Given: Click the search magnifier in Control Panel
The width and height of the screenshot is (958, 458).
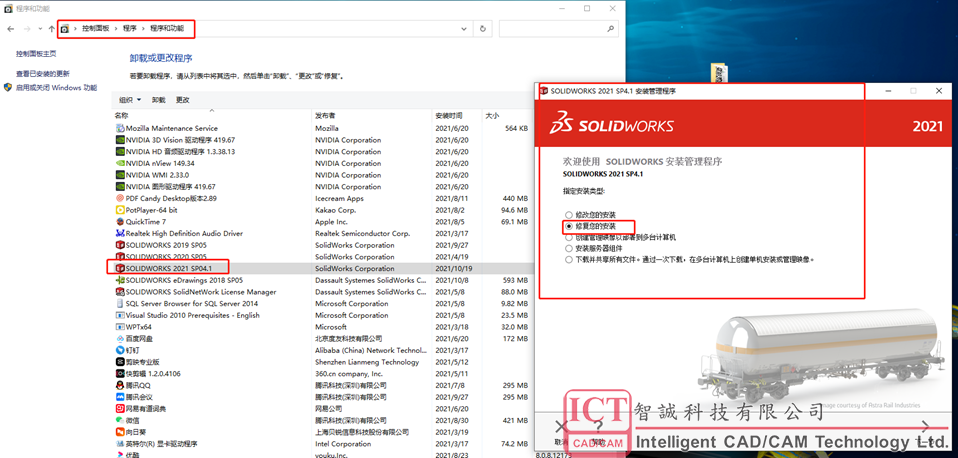Looking at the screenshot, I should click(610, 29).
